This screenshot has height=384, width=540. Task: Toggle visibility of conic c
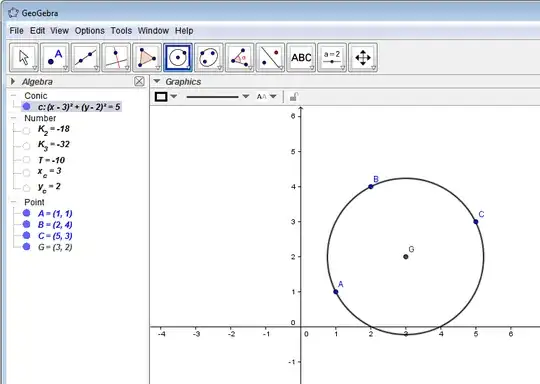pos(27,107)
